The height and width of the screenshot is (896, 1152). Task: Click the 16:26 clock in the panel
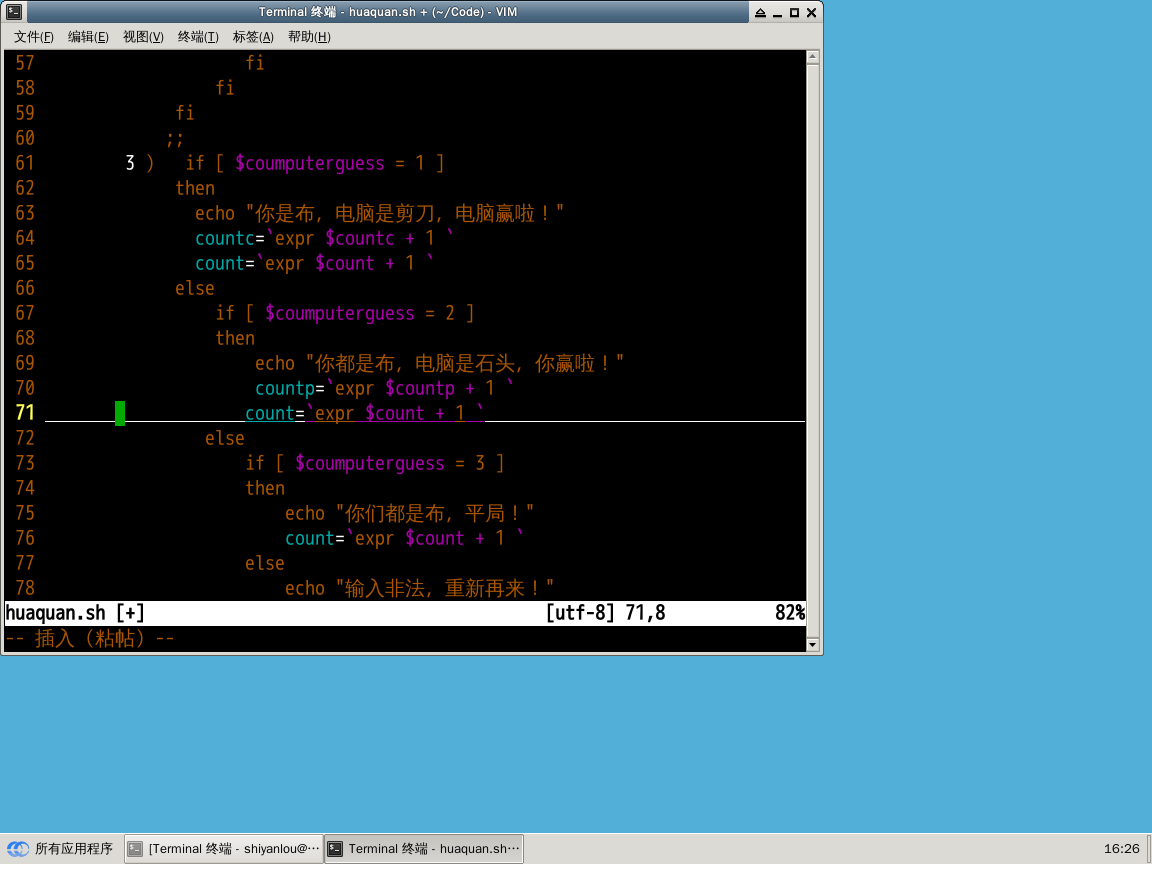click(1121, 849)
